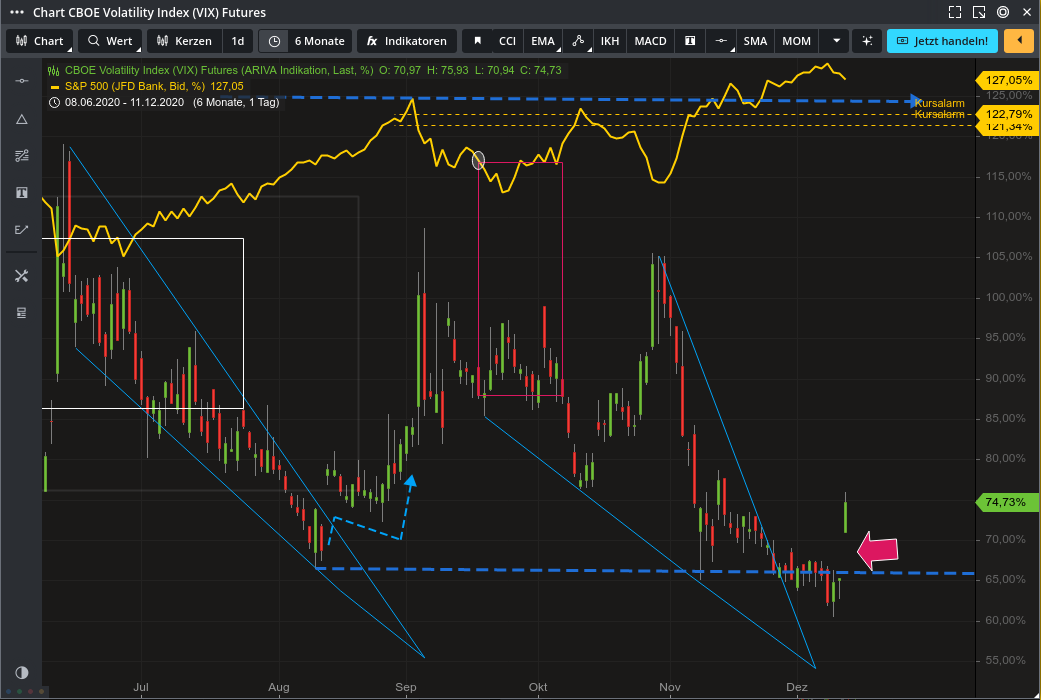This screenshot has width=1041, height=700.
Task: Click the 122,79% Kursalarm price label
Action: pyautogui.click(x=1008, y=114)
